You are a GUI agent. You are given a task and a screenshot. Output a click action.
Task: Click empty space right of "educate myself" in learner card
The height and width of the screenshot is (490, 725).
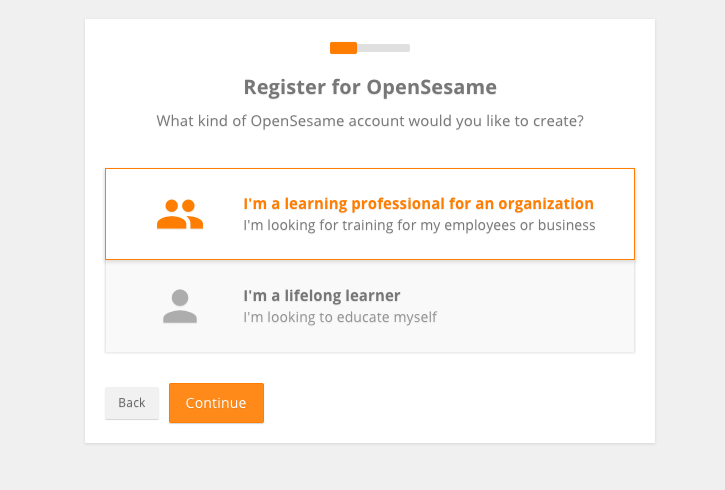coord(532,317)
